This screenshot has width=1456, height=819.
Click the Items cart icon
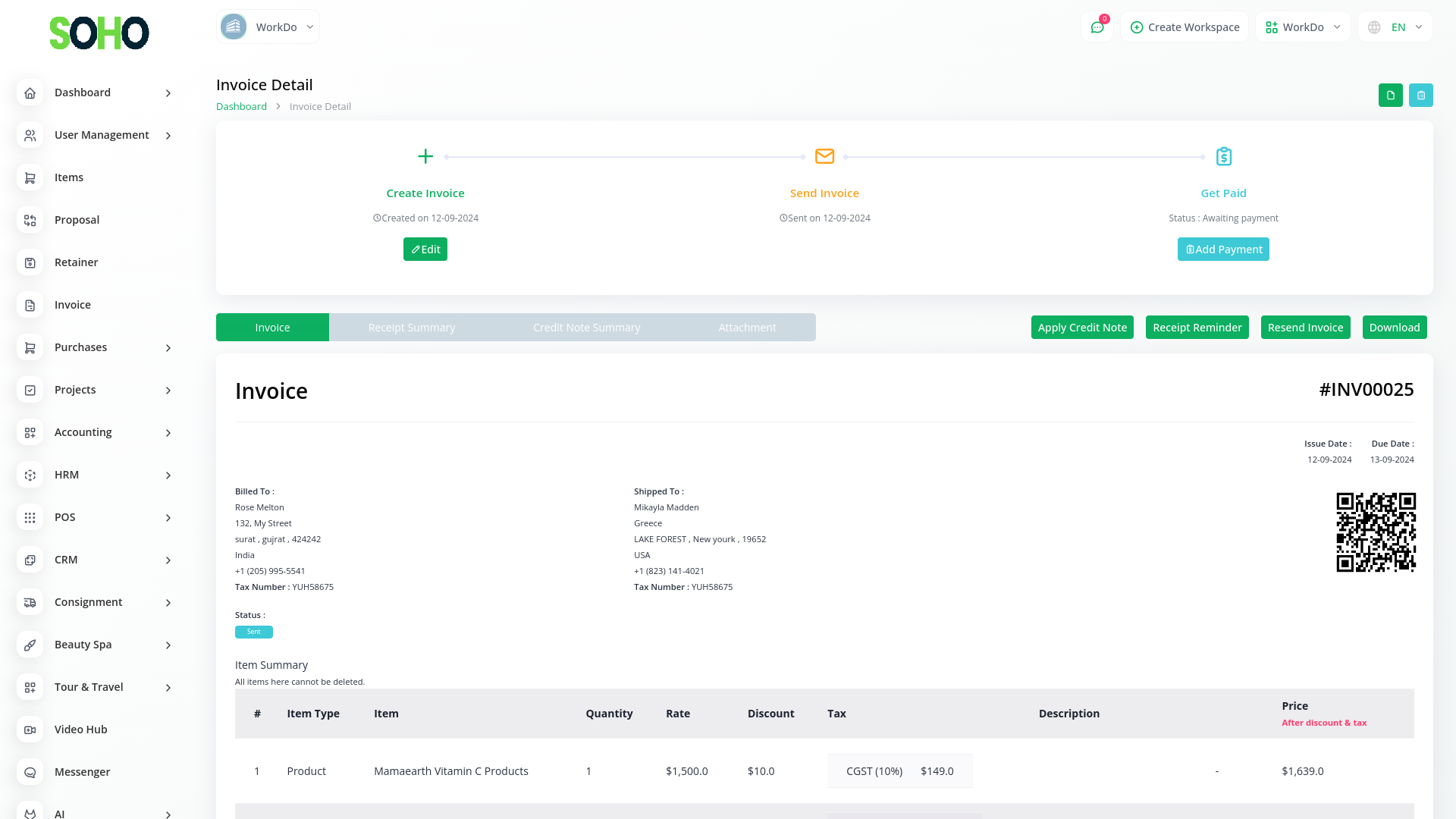pyautogui.click(x=30, y=177)
